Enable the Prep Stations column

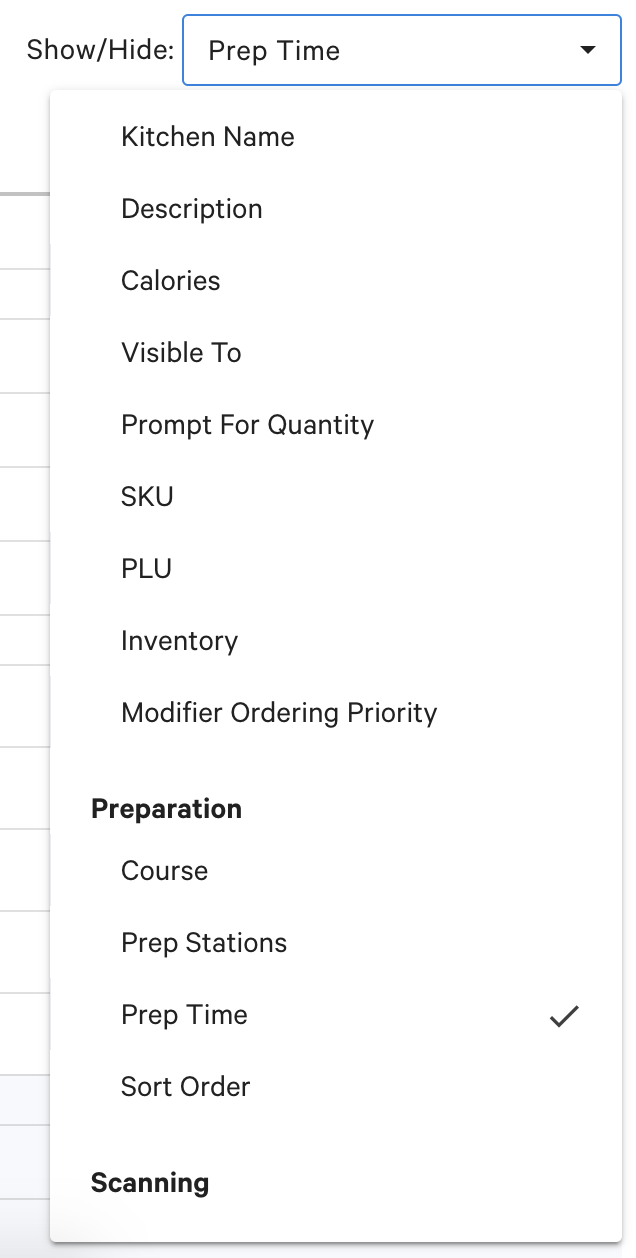coord(203,943)
